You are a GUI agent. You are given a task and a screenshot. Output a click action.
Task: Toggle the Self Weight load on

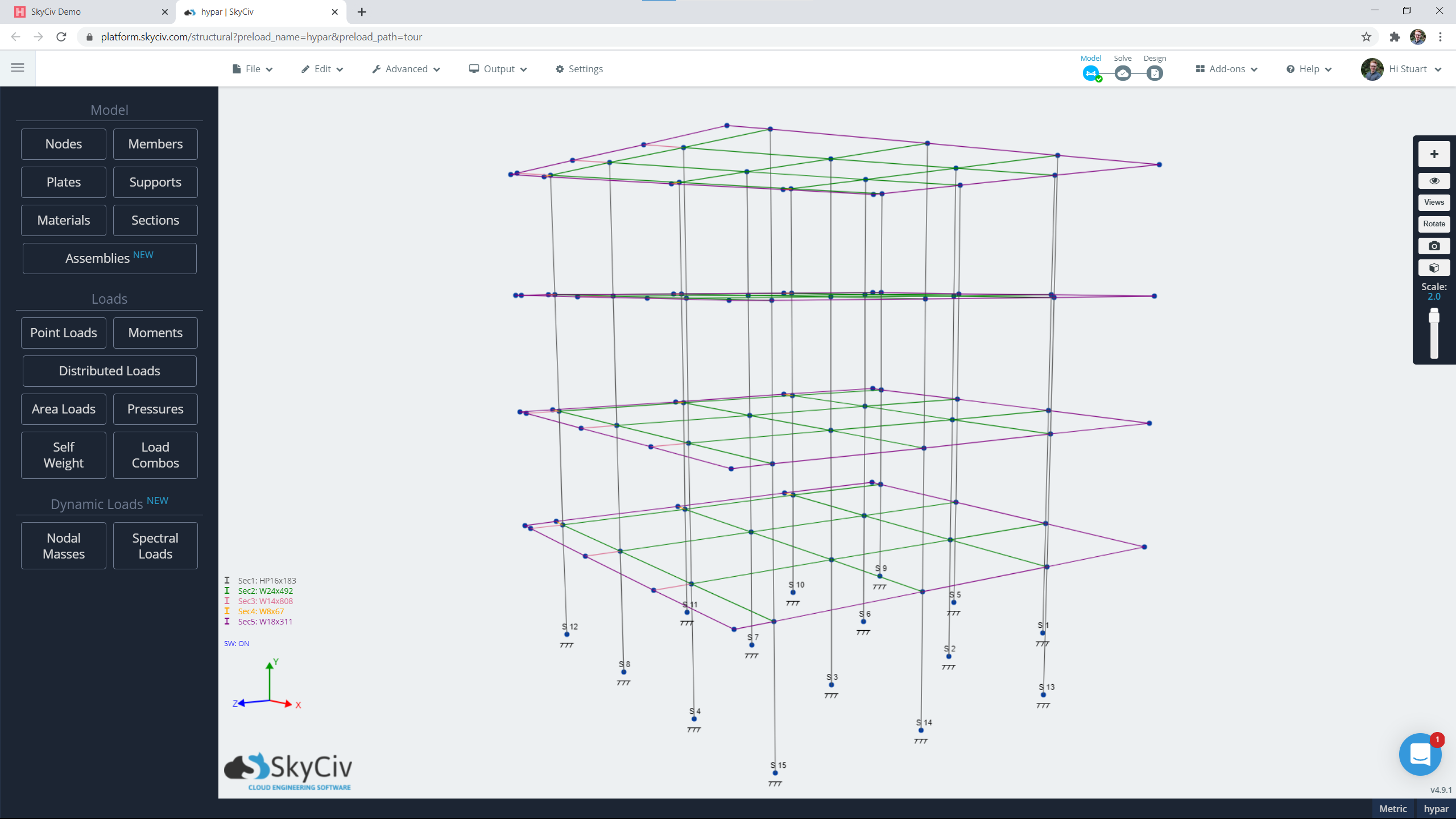63,454
